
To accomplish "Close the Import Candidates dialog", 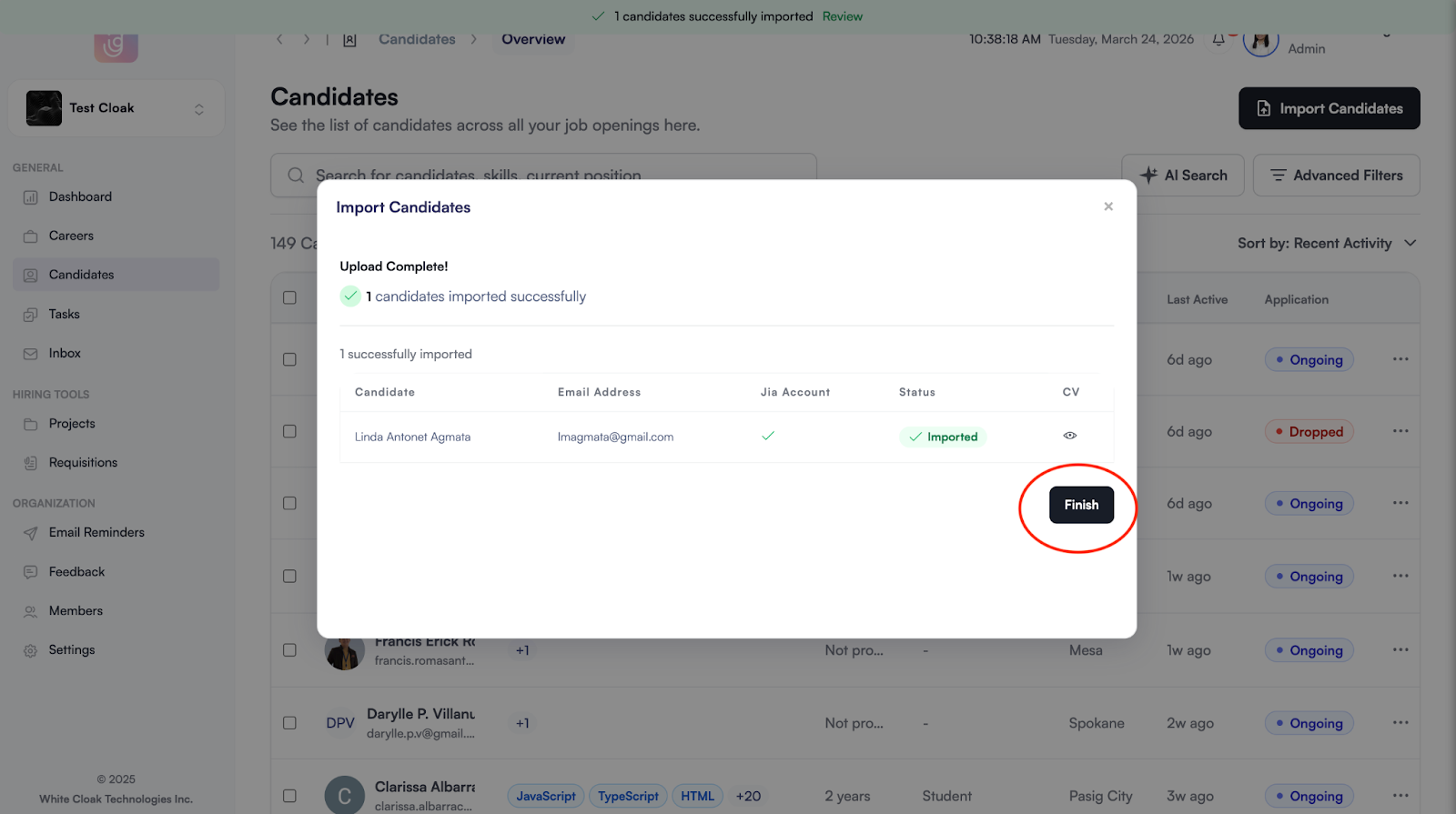I will pyautogui.click(x=1107, y=206).
